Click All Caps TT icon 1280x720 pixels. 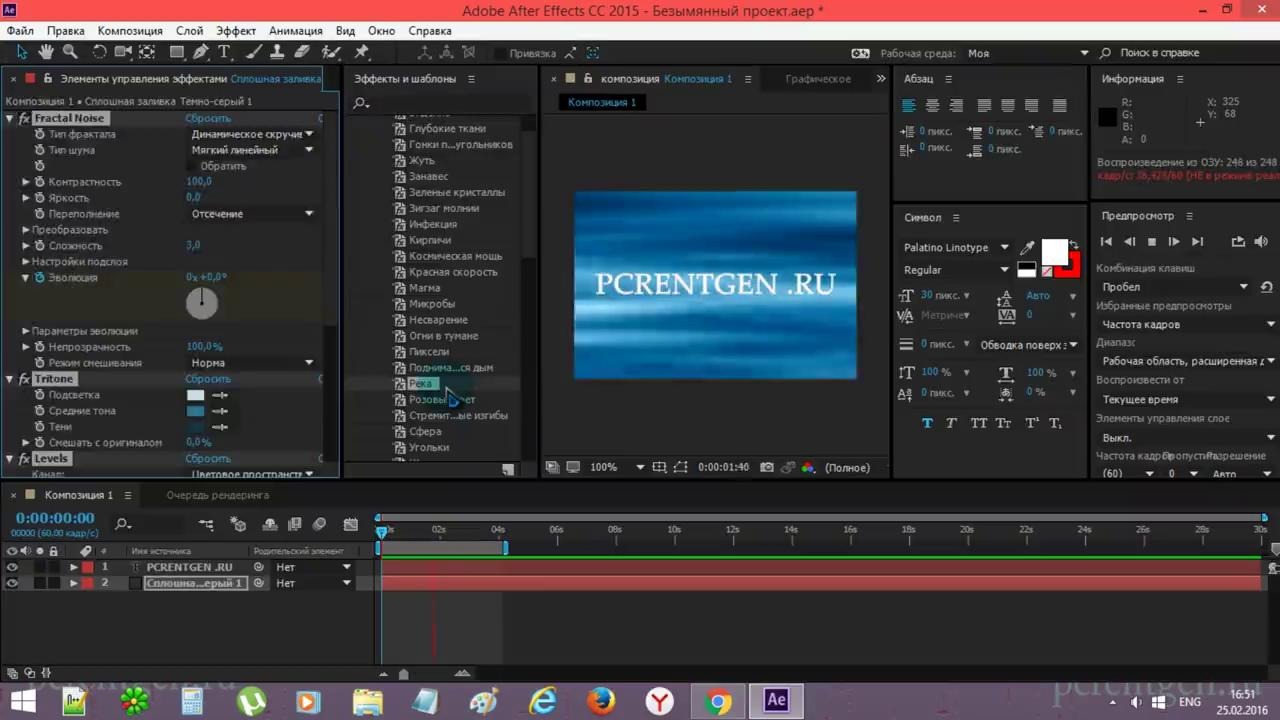pyautogui.click(x=978, y=423)
